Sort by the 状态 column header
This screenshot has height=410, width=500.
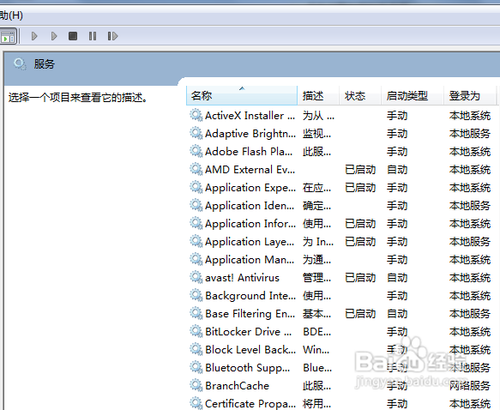pos(360,96)
